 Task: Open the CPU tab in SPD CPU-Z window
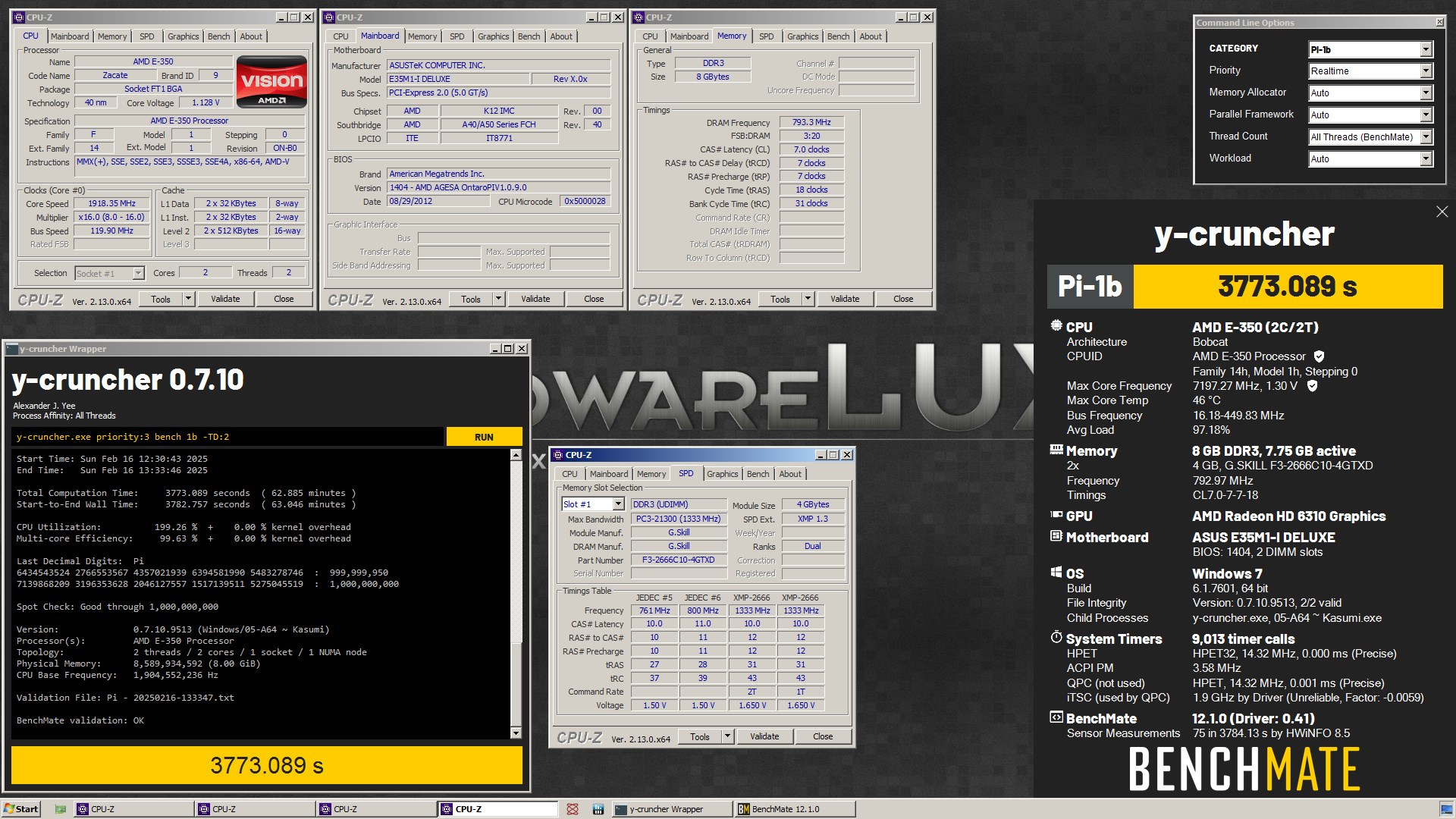[570, 474]
